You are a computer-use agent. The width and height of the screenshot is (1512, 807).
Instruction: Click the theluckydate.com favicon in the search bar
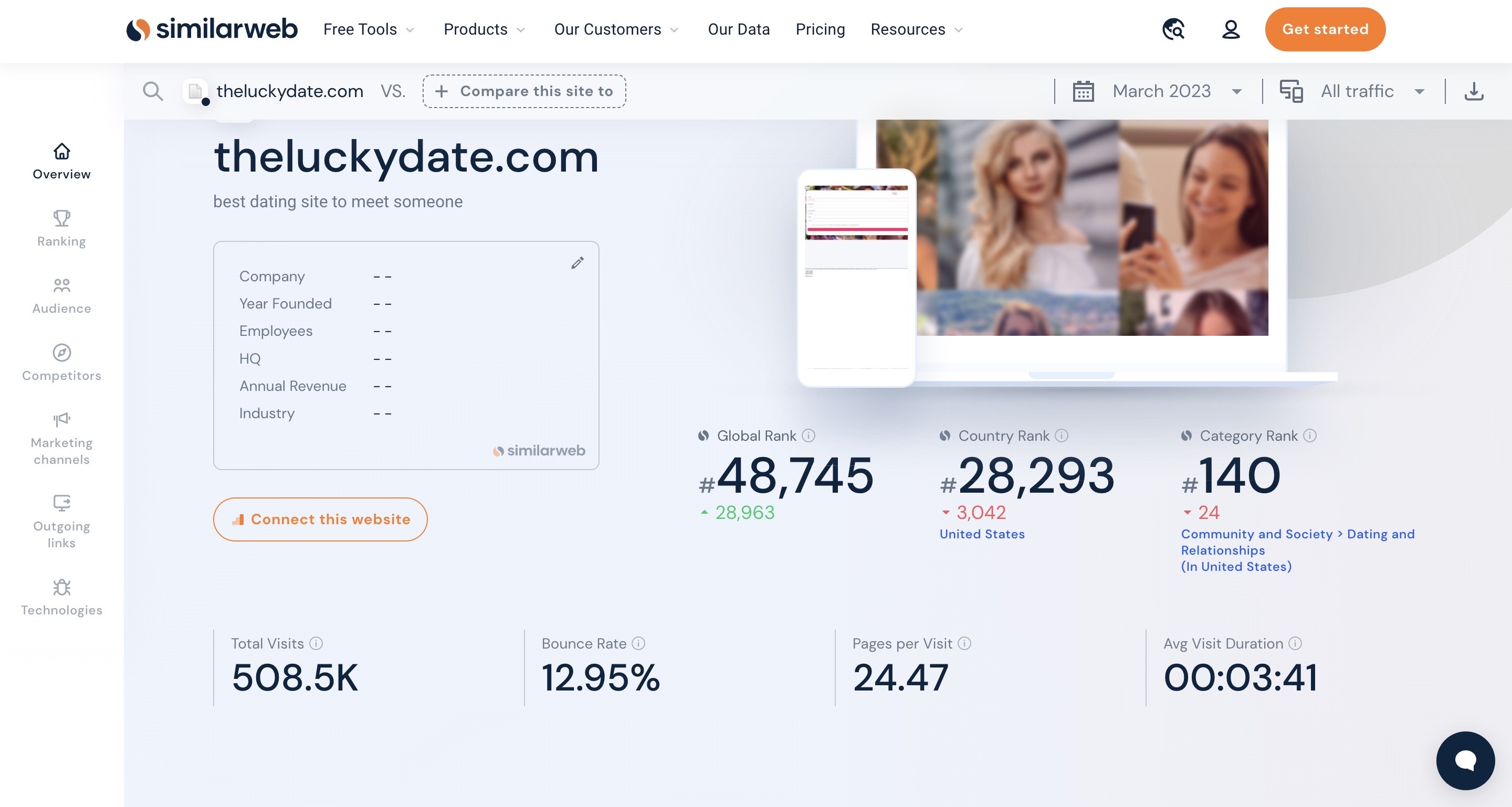(x=195, y=91)
